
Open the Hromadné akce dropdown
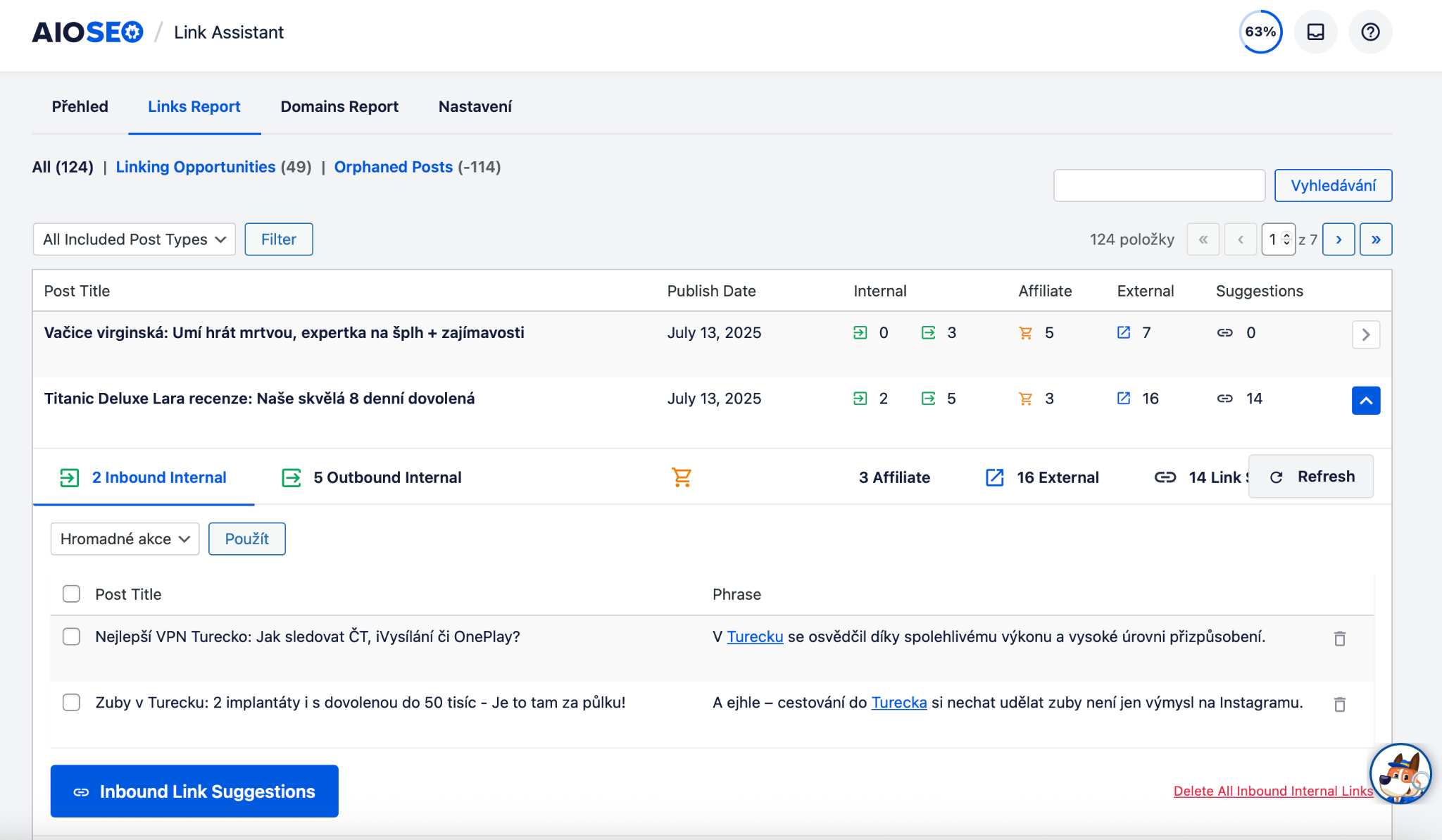tap(125, 539)
